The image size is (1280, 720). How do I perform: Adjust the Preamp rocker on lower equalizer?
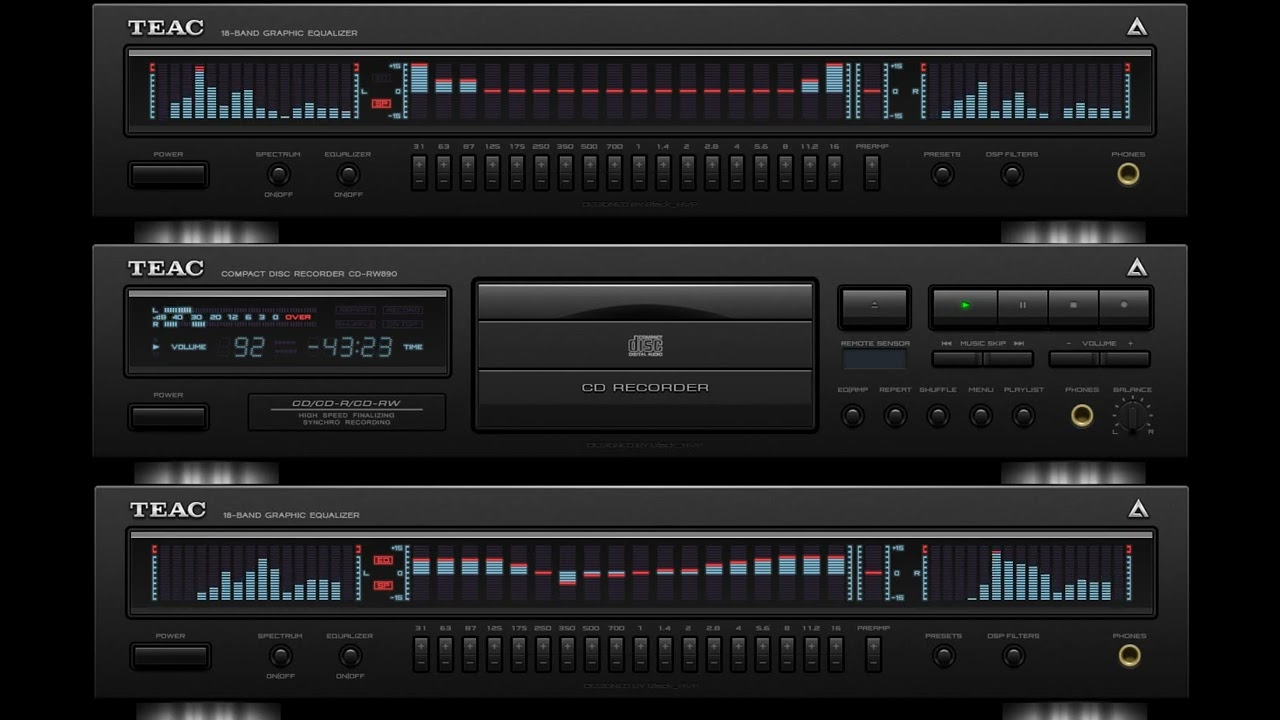pos(874,655)
